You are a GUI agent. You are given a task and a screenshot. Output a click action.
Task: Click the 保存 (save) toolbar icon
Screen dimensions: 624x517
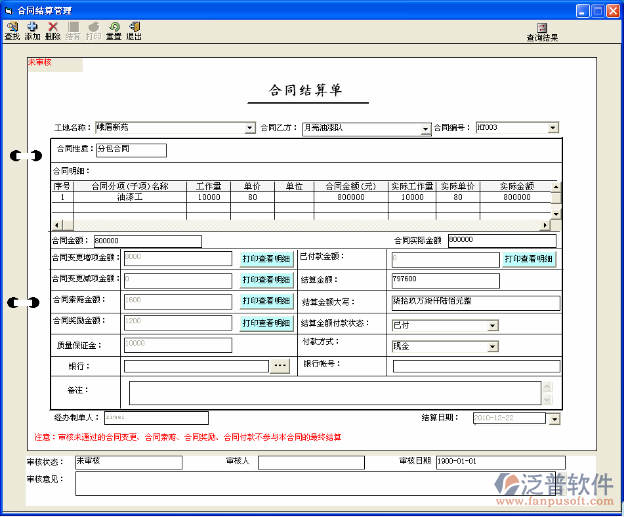click(73, 29)
